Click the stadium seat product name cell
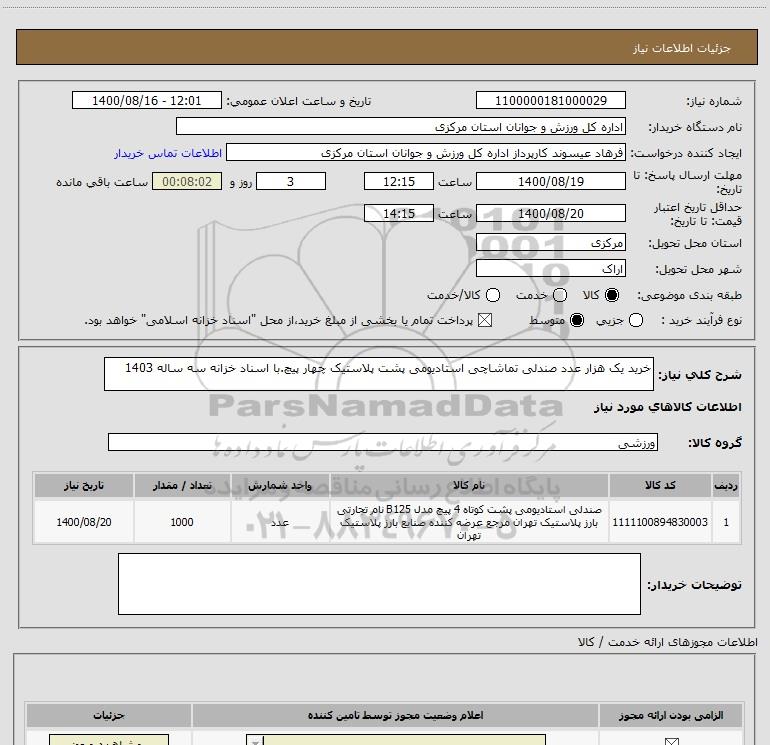The width and height of the screenshot is (770, 745). pos(468,522)
